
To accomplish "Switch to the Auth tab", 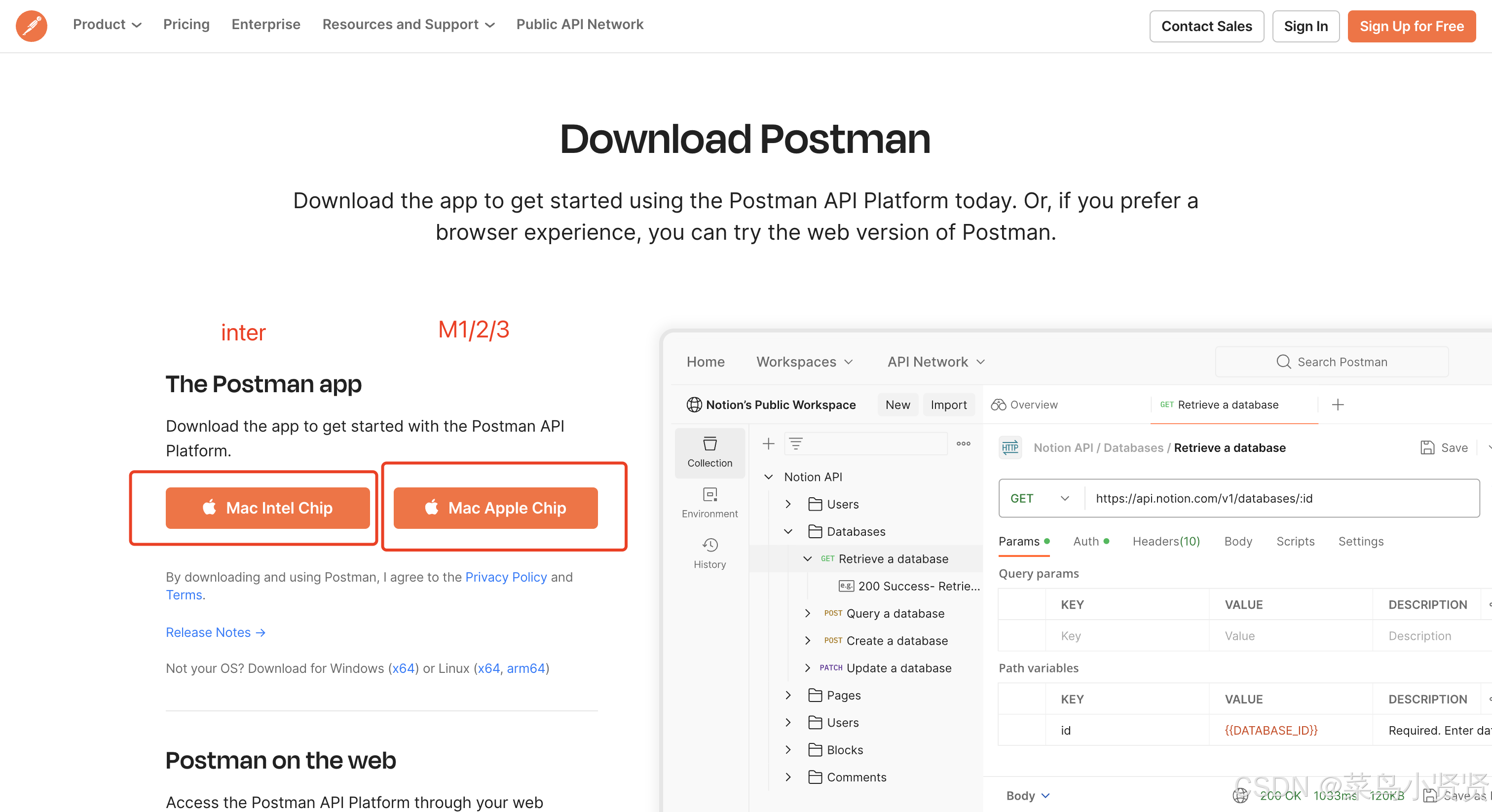I will coord(1090,542).
